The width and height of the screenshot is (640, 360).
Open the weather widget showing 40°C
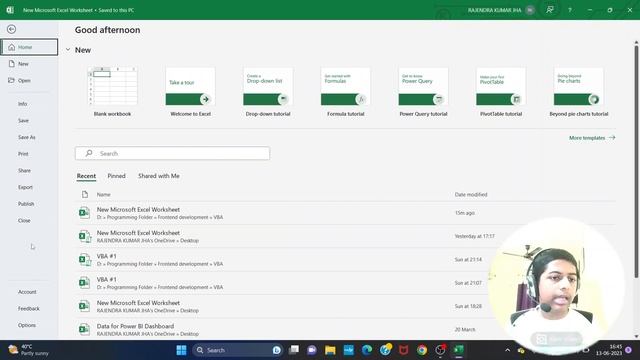tap(29, 350)
